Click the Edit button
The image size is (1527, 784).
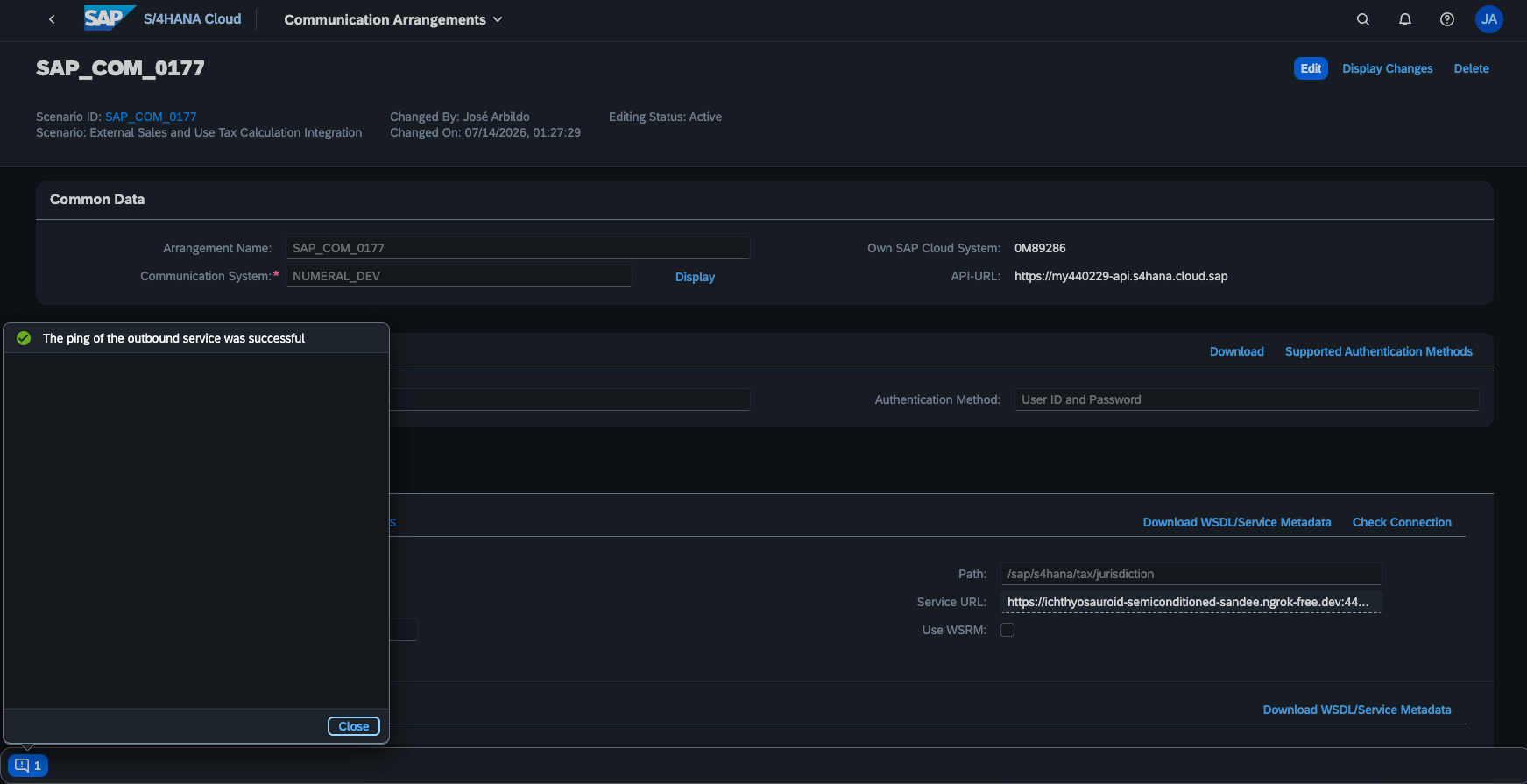[x=1311, y=68]
